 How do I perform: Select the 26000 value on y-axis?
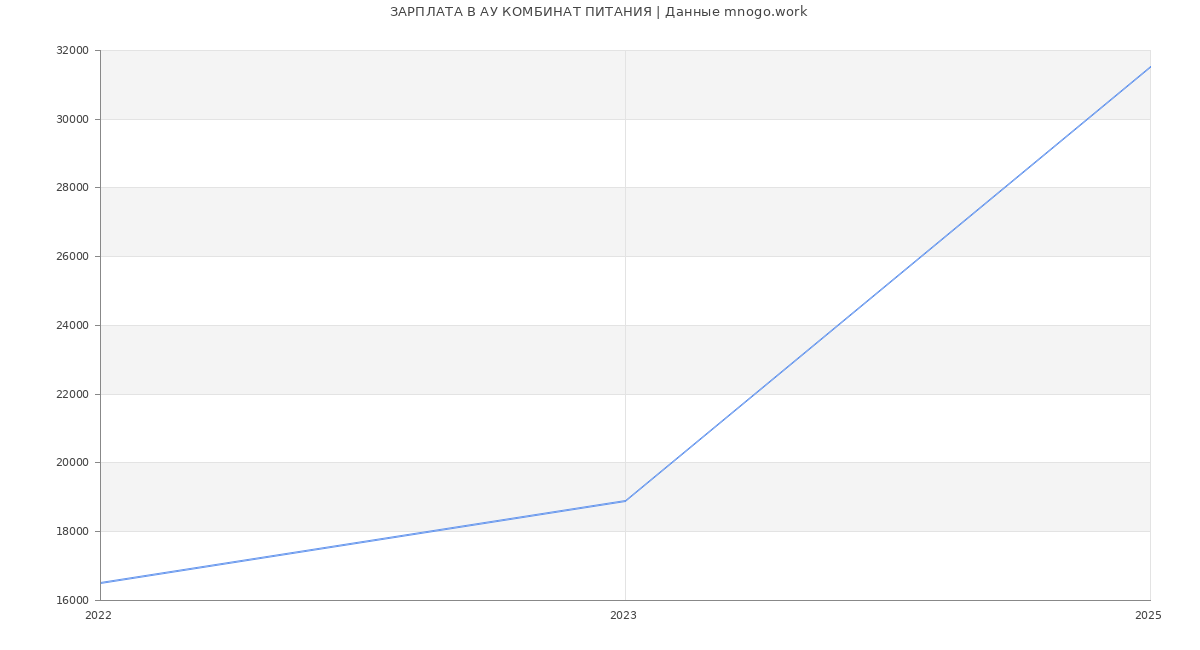coord(72,257)
